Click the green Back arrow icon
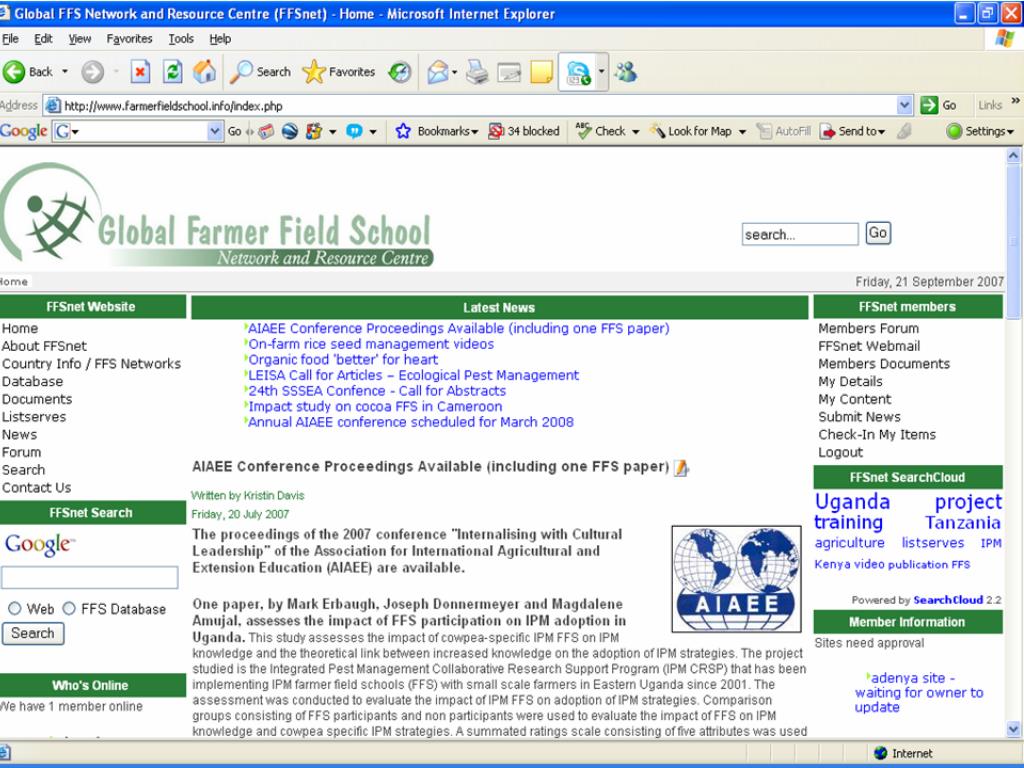The image size is (1024, 768). point(14,72)
